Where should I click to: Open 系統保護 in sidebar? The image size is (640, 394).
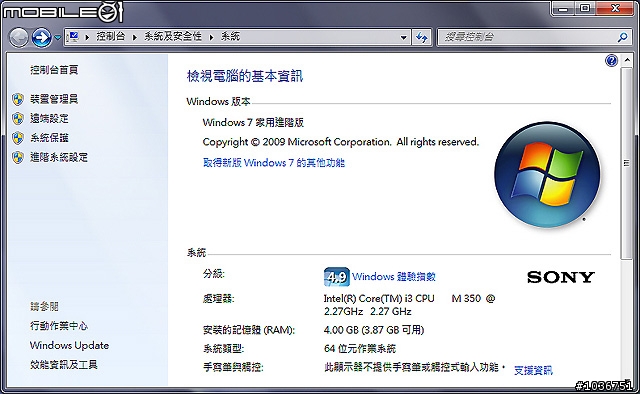[49, 138]
